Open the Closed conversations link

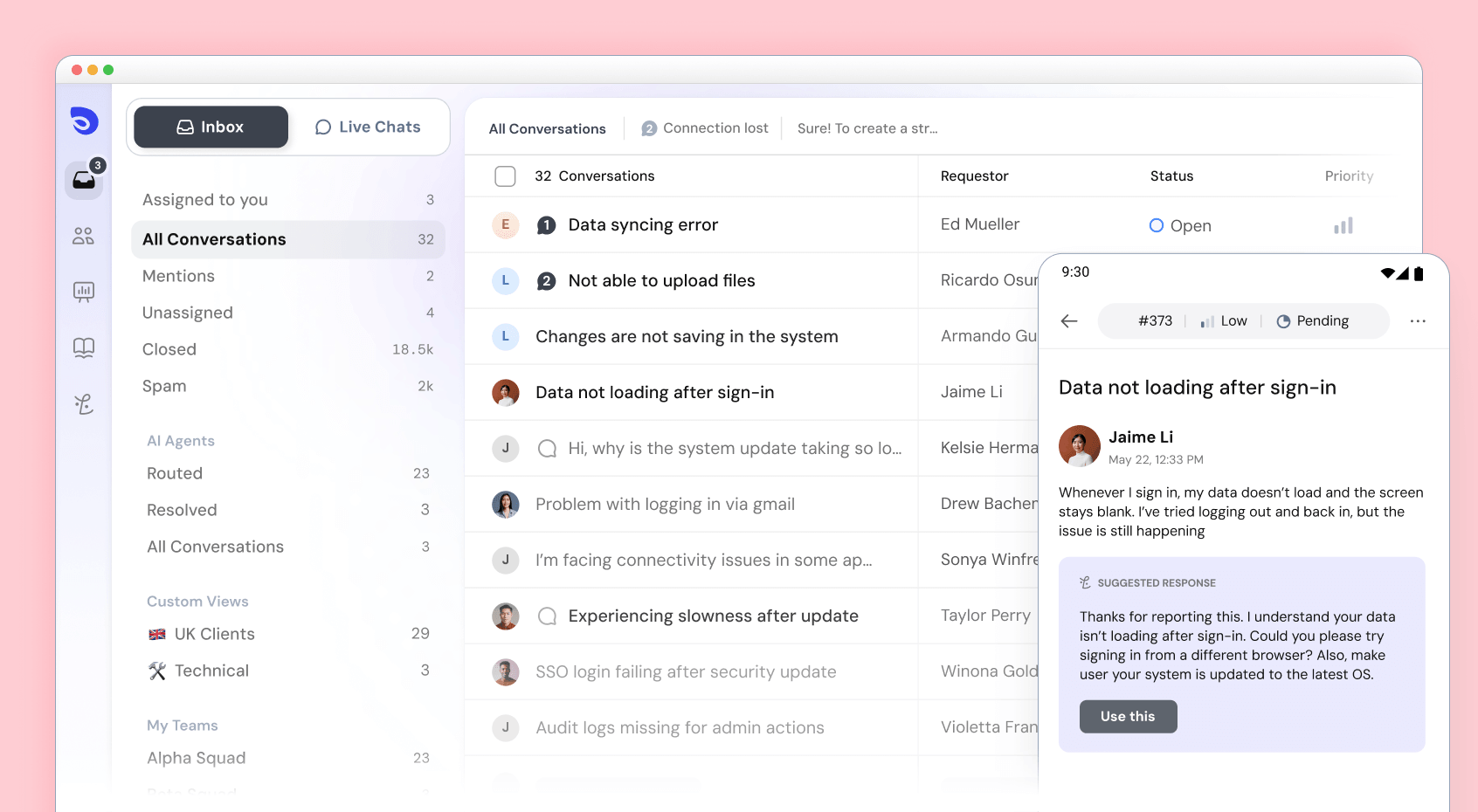coord(169,349)
